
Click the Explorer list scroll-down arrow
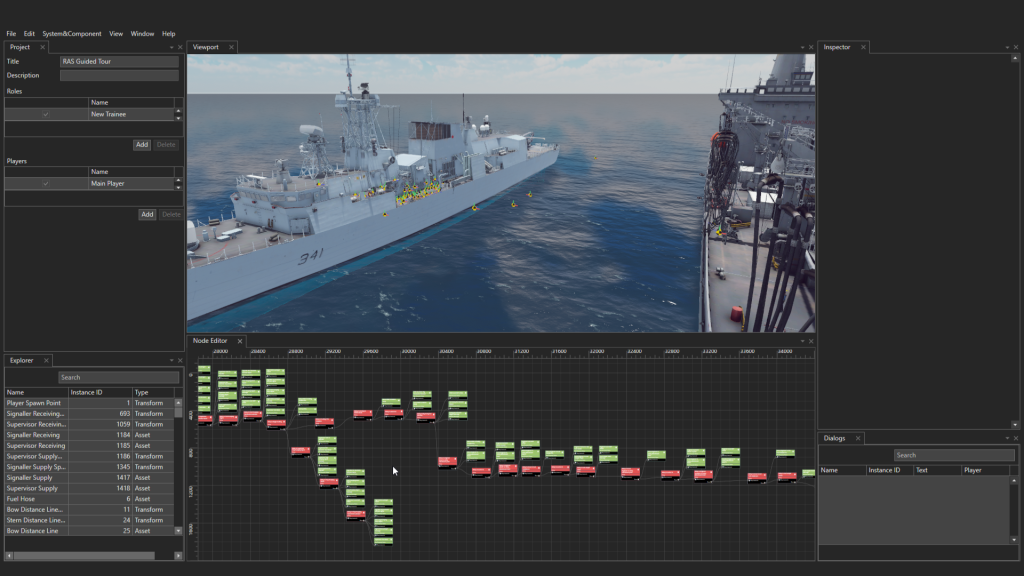tap(179, 530)
